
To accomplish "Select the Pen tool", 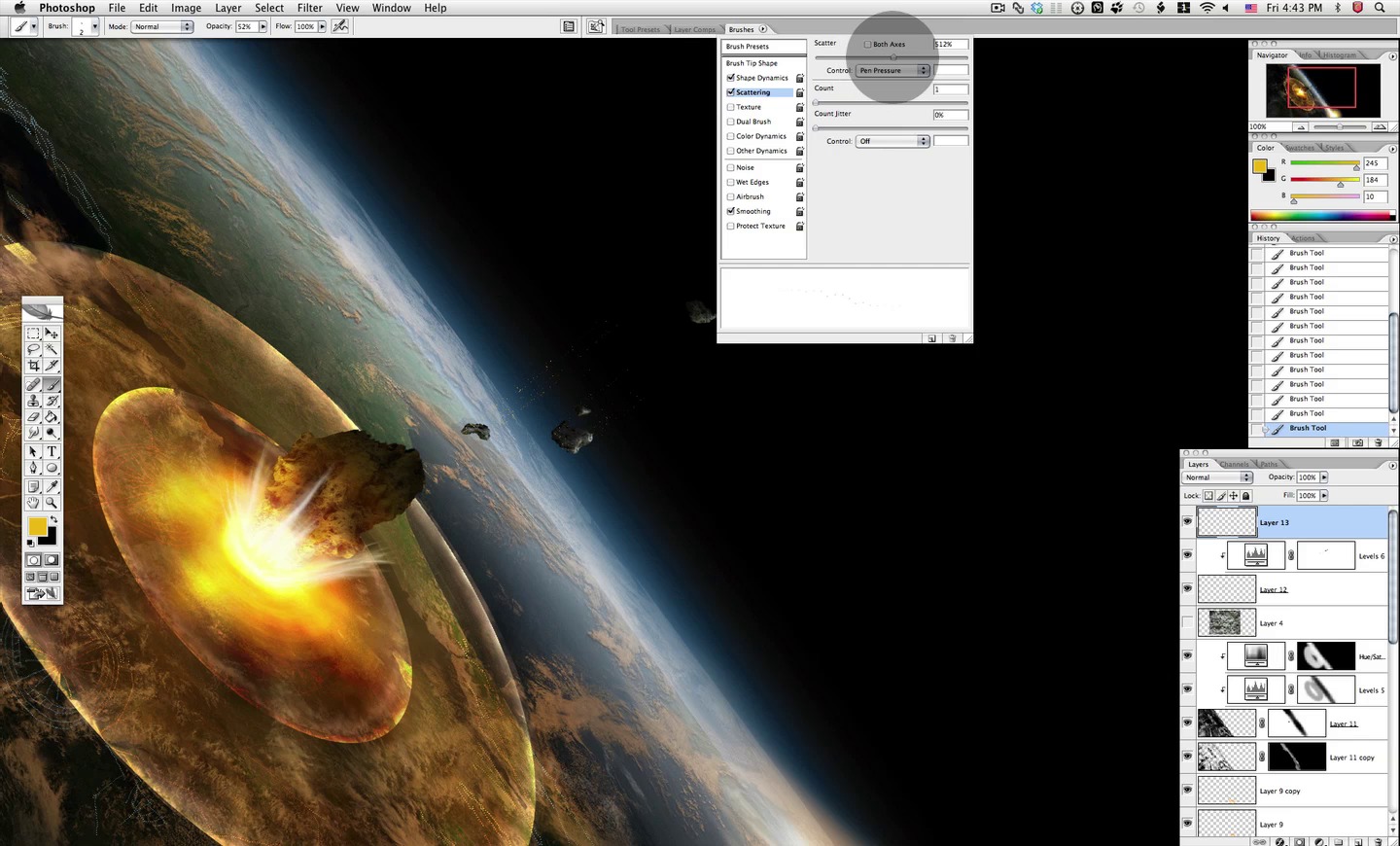I will point(33,468).
